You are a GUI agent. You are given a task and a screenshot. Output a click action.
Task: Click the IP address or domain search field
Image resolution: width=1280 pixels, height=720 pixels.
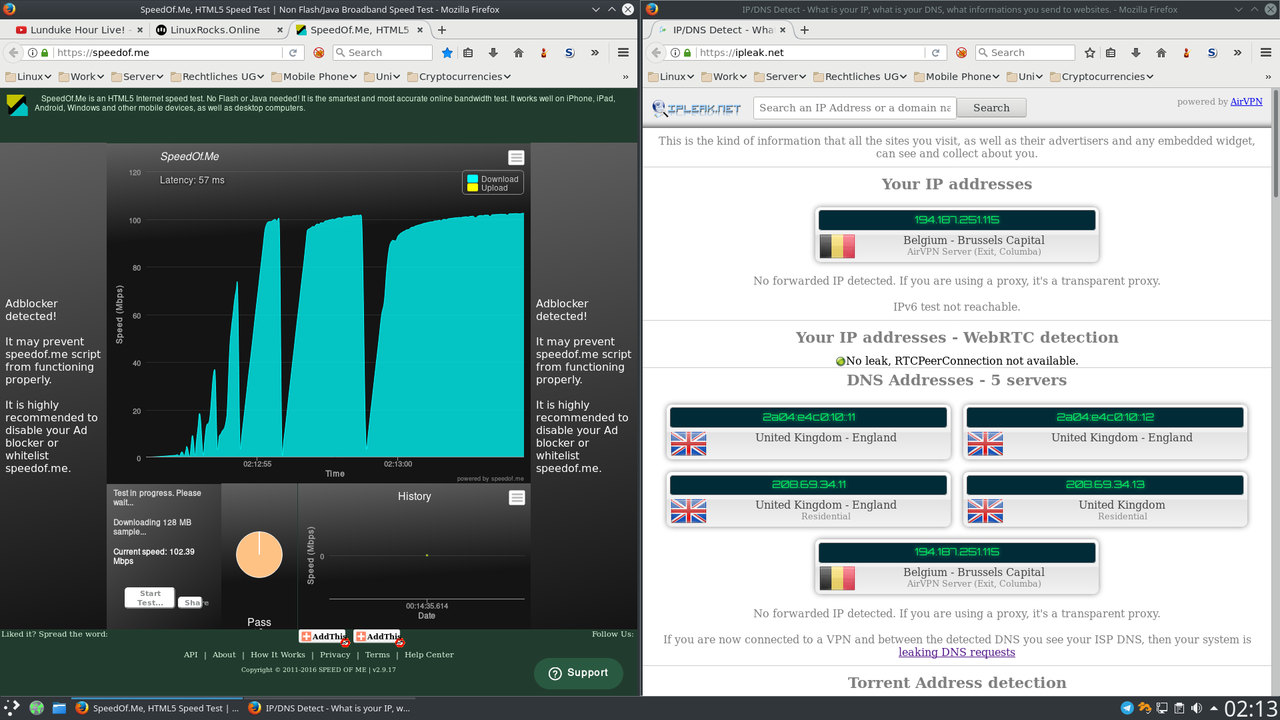(x=854, y=108)
